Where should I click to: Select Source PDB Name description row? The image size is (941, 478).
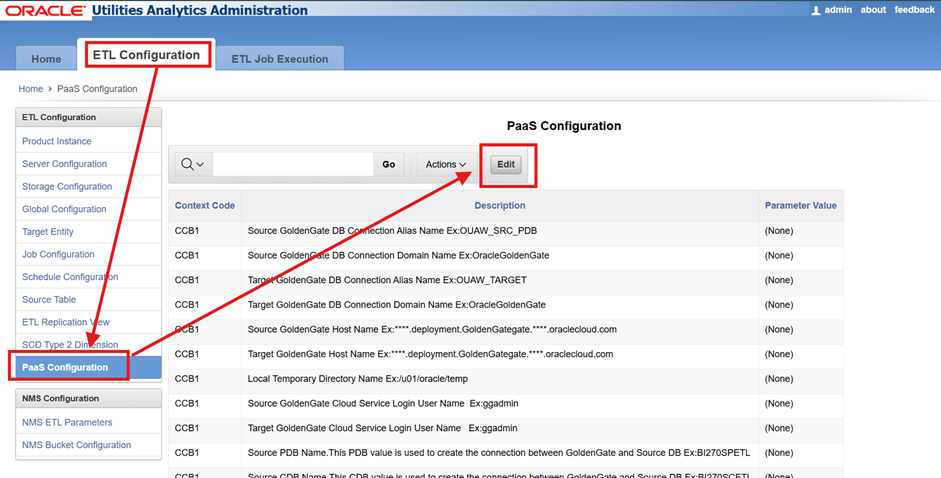pos(505,453)
